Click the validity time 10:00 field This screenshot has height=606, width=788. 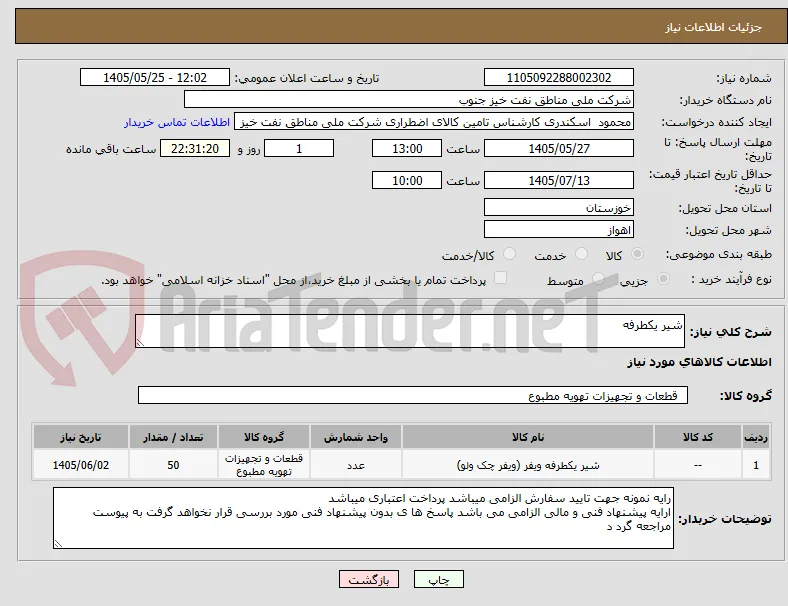click(x=407, y=180)
